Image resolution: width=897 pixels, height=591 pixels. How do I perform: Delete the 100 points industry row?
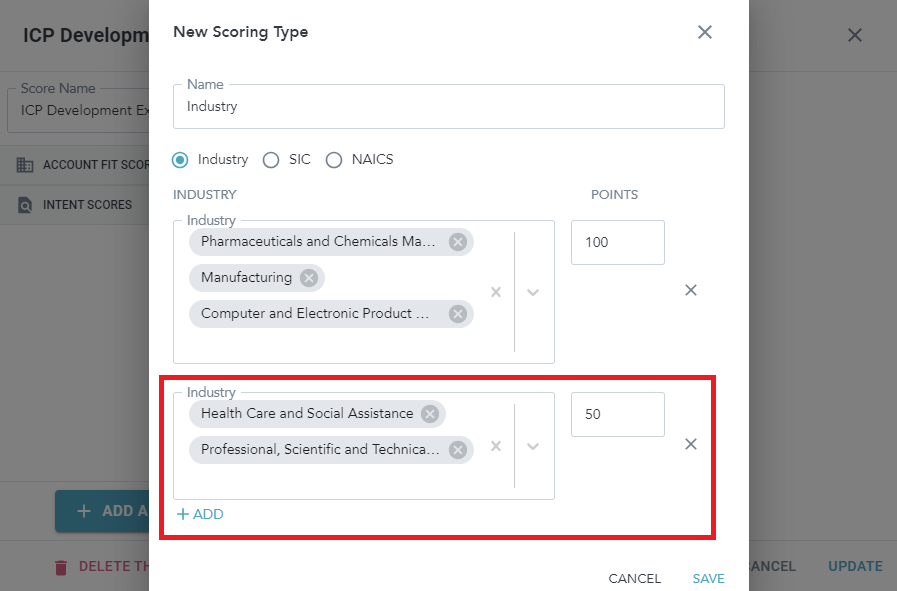[690, 290]
